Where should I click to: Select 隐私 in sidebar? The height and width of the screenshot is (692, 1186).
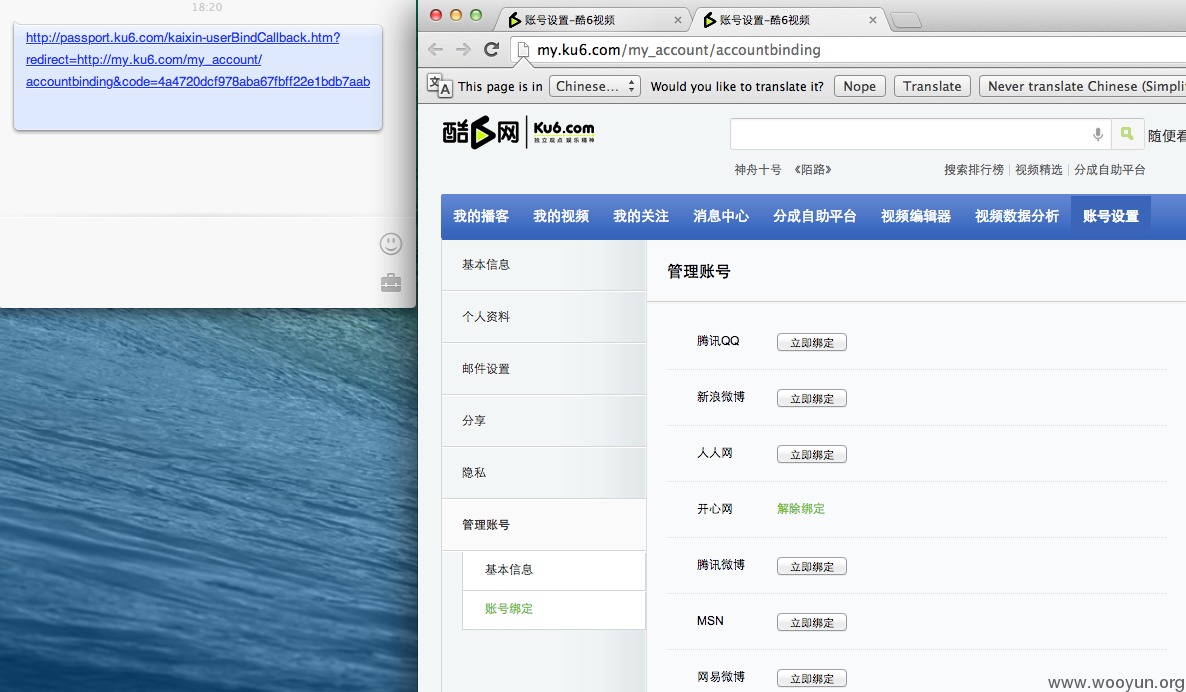pyautogui.click(x=544, y=473)
